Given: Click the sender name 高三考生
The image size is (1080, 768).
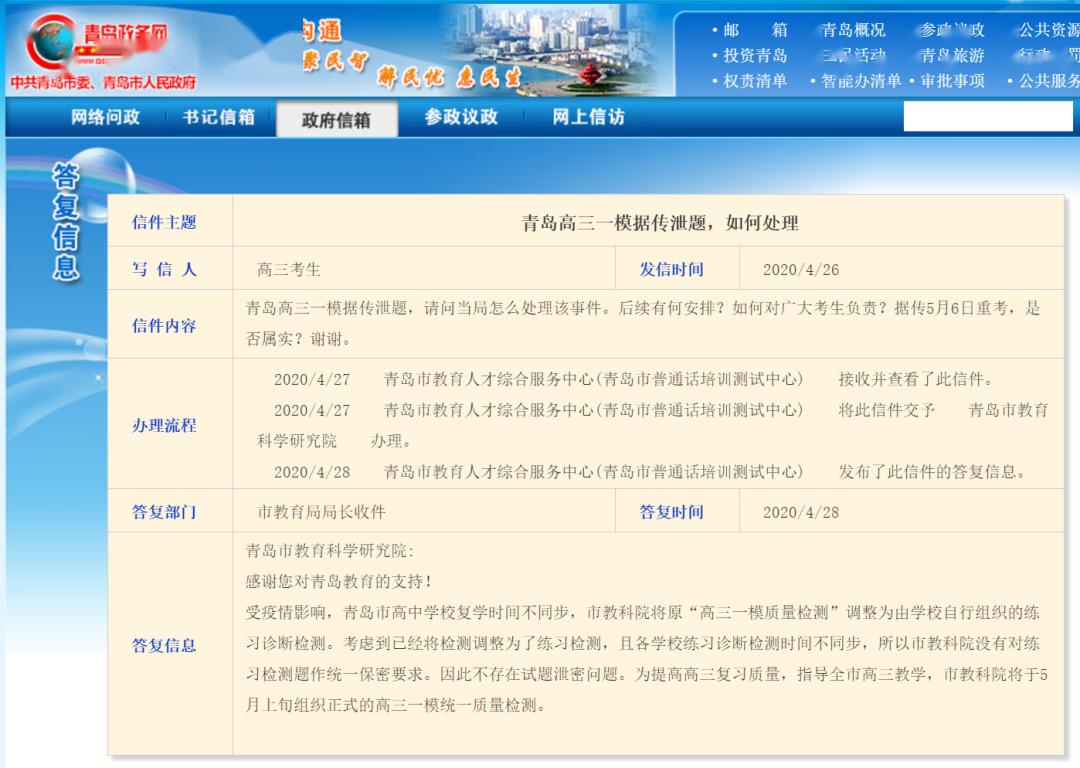Looking at the screenshot, I should [289, 269].
